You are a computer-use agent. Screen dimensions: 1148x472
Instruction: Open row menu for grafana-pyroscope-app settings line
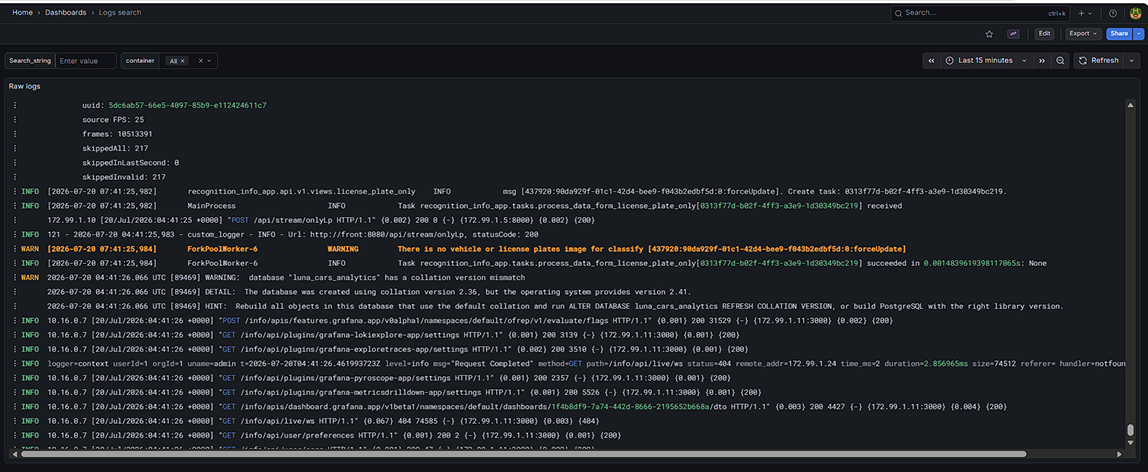(x=14, y=378)
